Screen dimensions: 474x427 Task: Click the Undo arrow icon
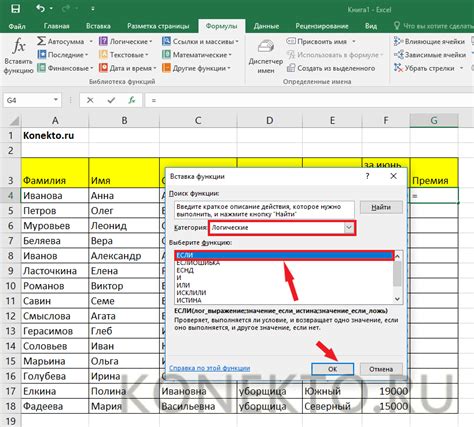tap(40, 9)
